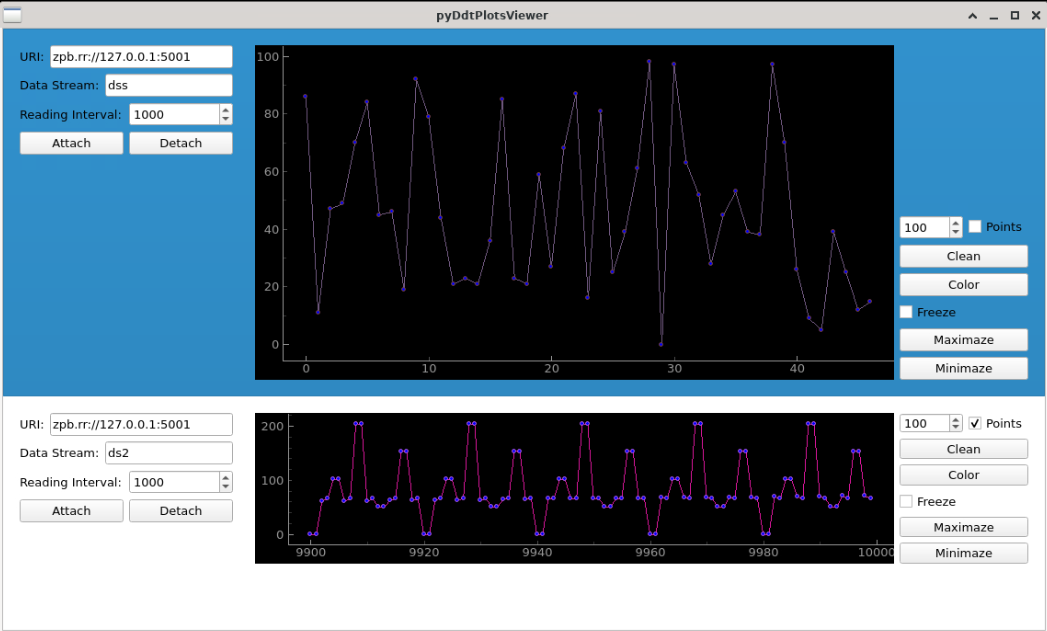Viewport: 1047px width, 631px height.
Task: Focus URI field in top panel
Action: [x=142, y=57]
